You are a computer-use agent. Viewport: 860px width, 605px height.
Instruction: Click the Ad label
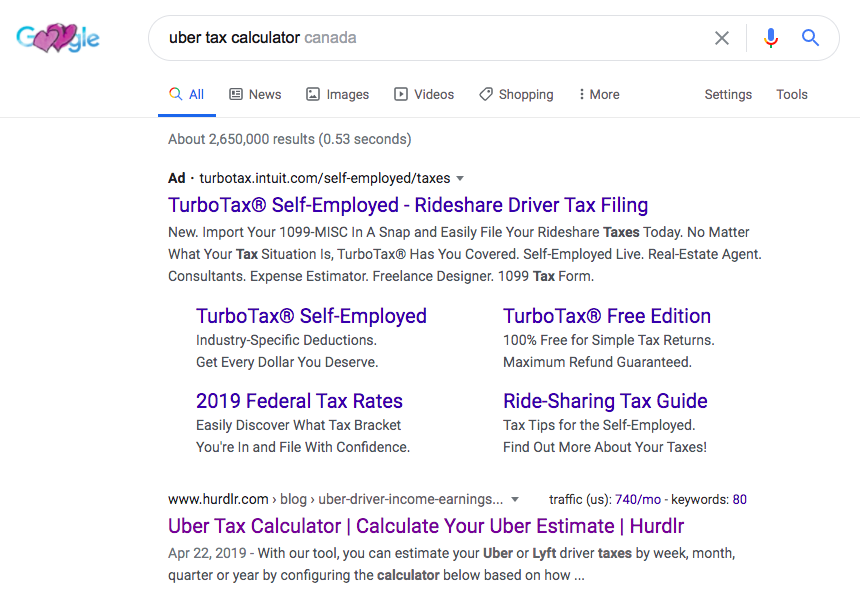click(x=177, y=178)
